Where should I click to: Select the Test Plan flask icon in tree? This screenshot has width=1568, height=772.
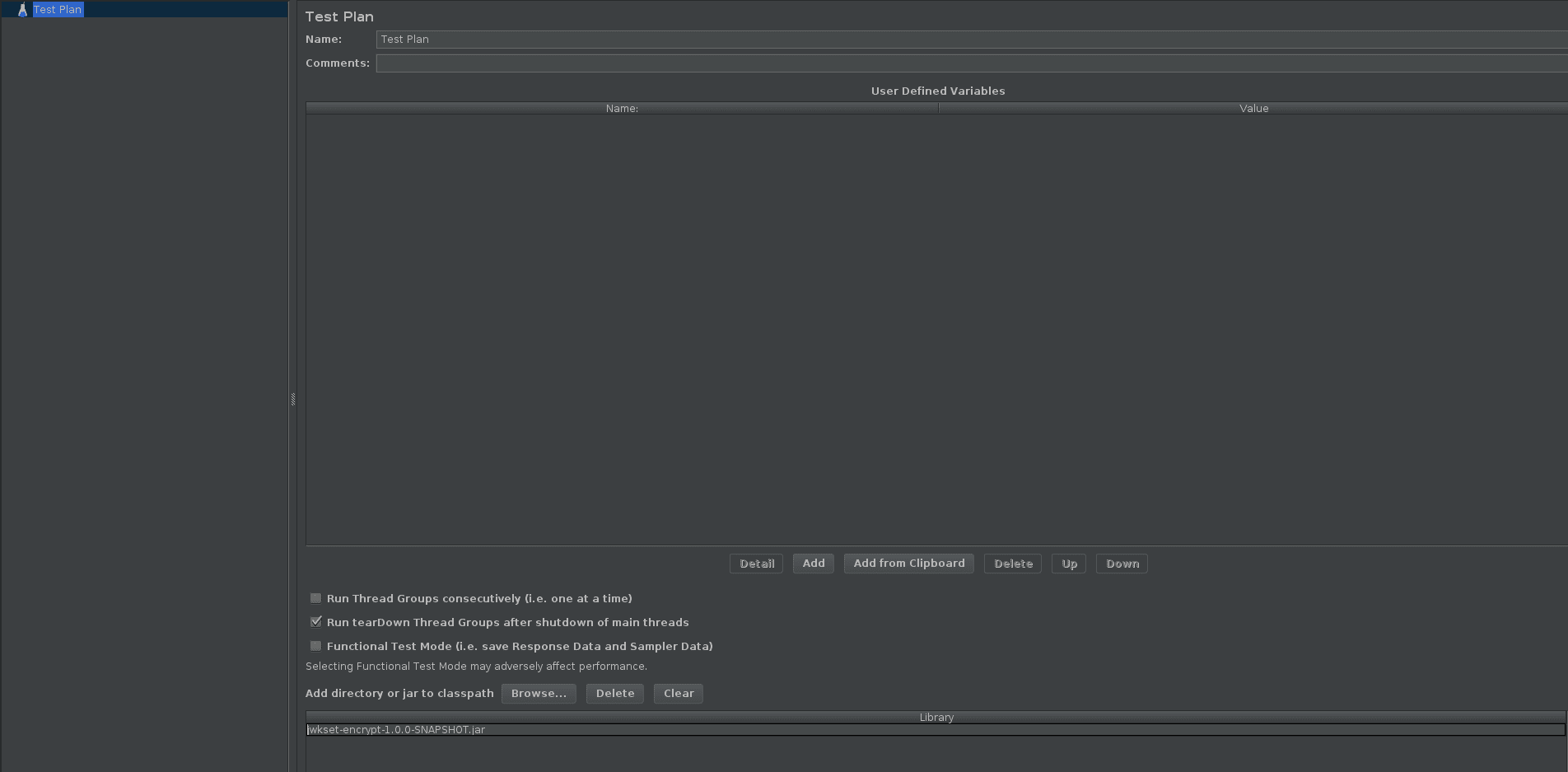pyautogui.click(x=22, y=10)
